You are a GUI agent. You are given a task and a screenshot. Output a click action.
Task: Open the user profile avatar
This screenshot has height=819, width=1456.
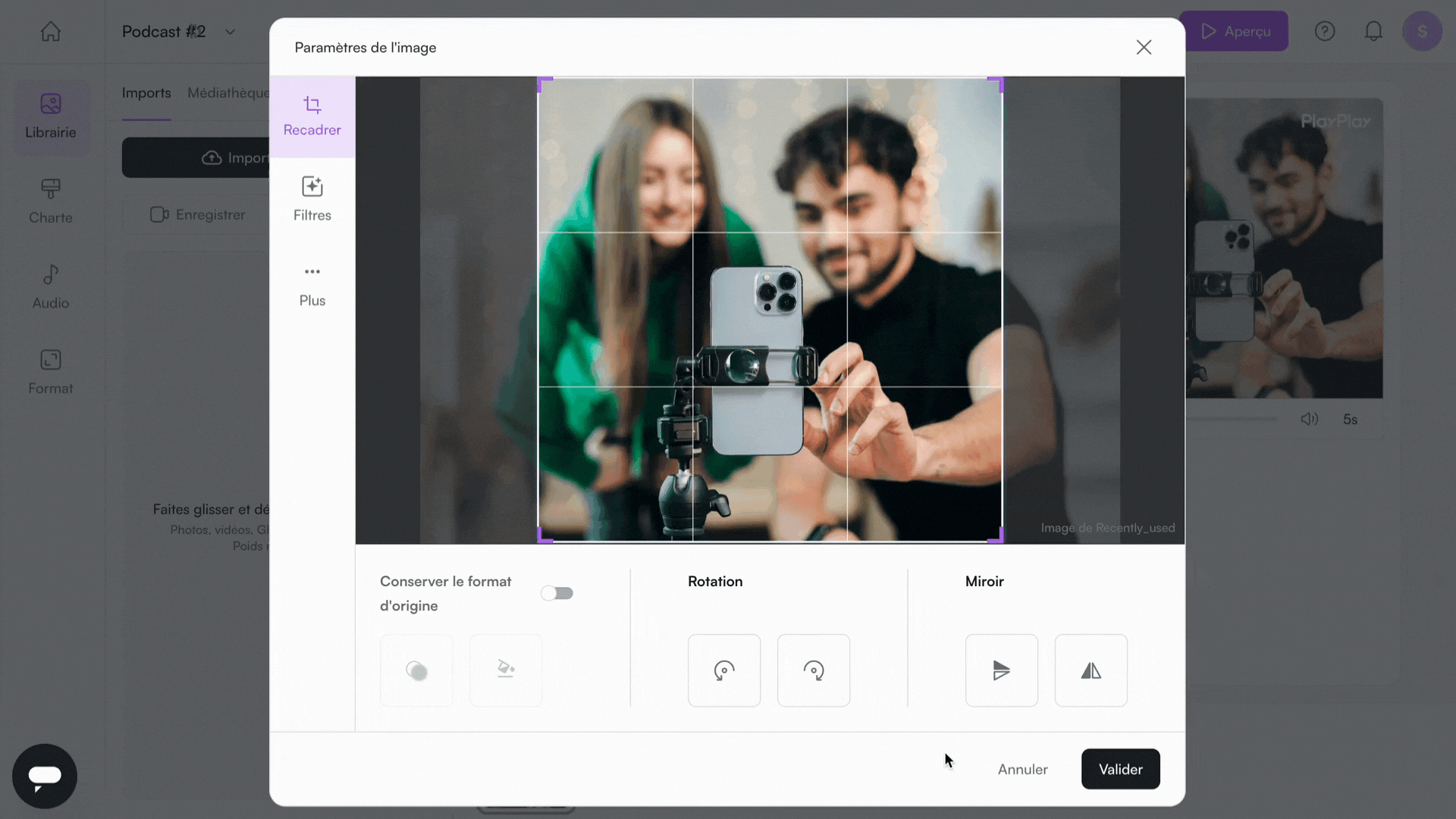click(1422, 31)
